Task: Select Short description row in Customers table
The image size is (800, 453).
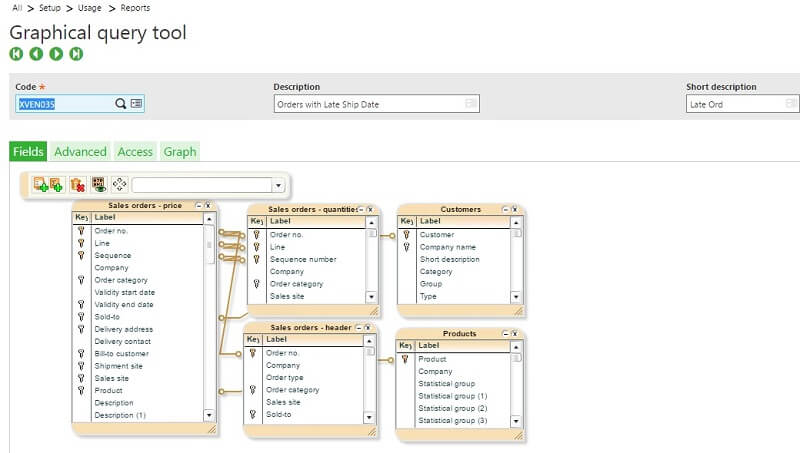Action: [449, 260]
